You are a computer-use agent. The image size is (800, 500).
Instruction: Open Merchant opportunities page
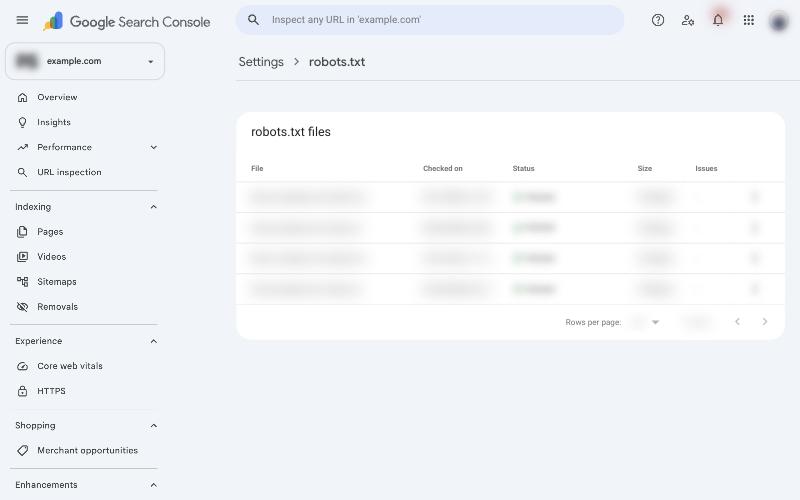(x=88, y=451)
